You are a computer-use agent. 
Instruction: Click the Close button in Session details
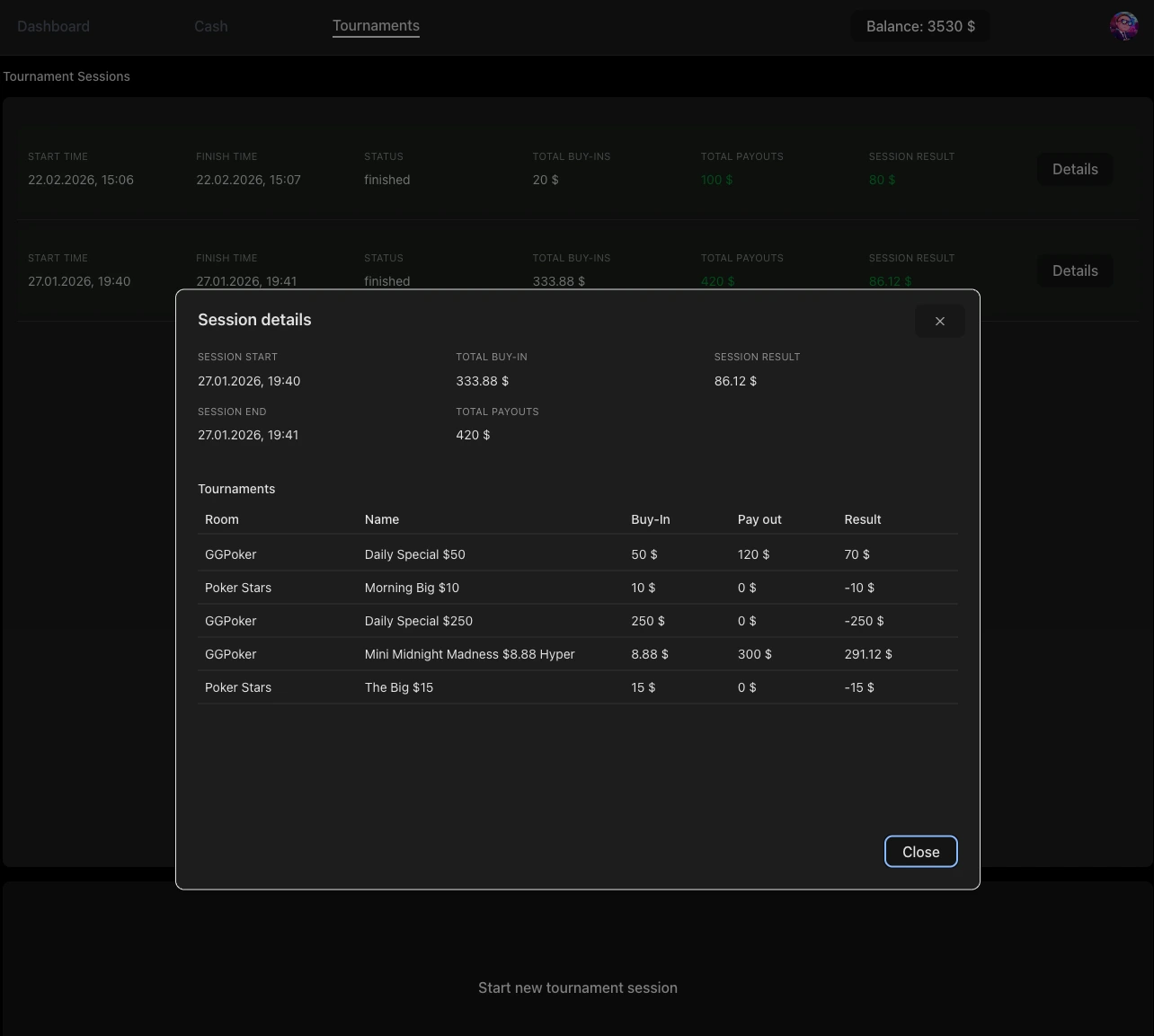(x=920, y=852)
